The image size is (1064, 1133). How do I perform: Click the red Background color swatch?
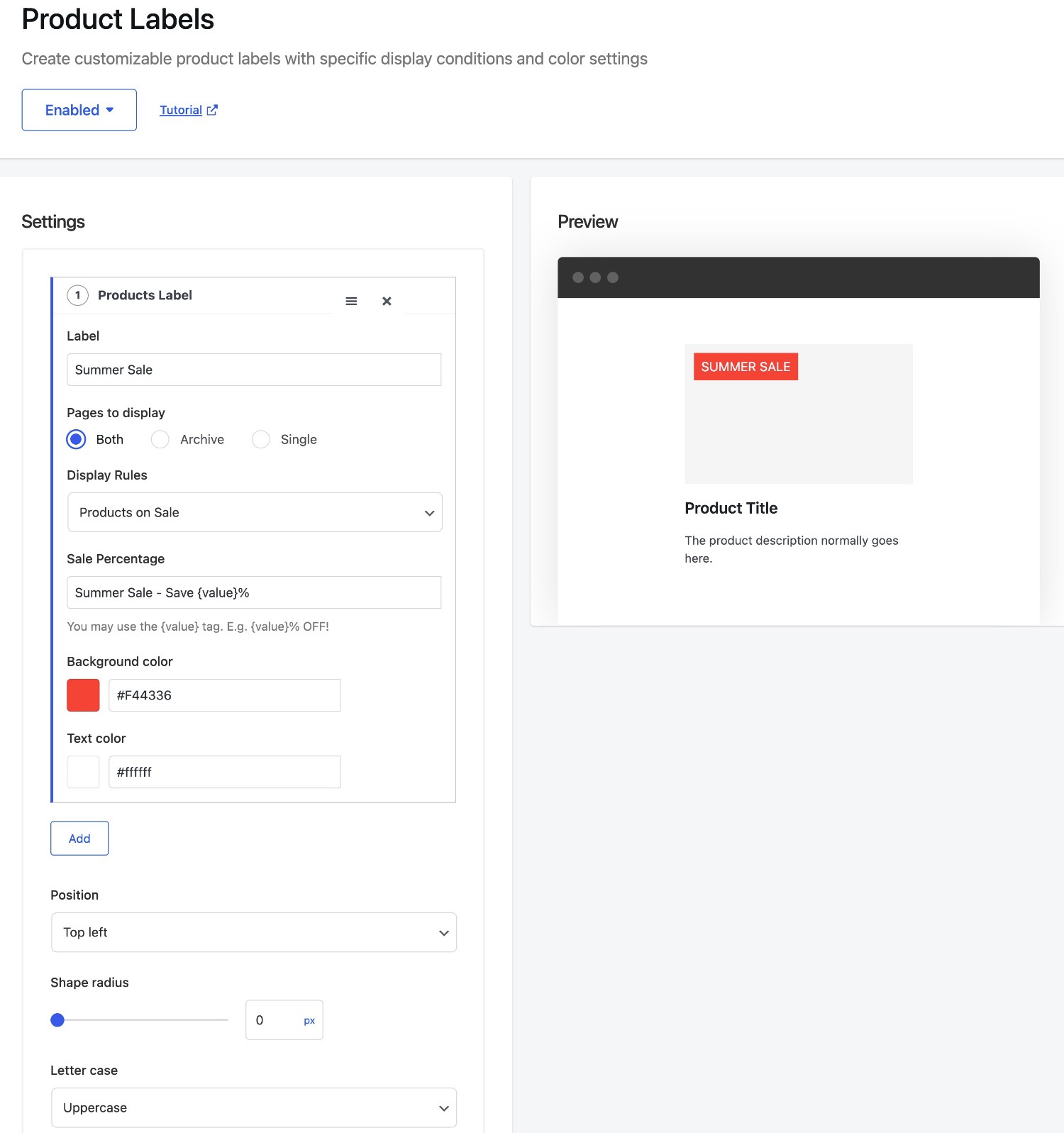tap(83, 695)
